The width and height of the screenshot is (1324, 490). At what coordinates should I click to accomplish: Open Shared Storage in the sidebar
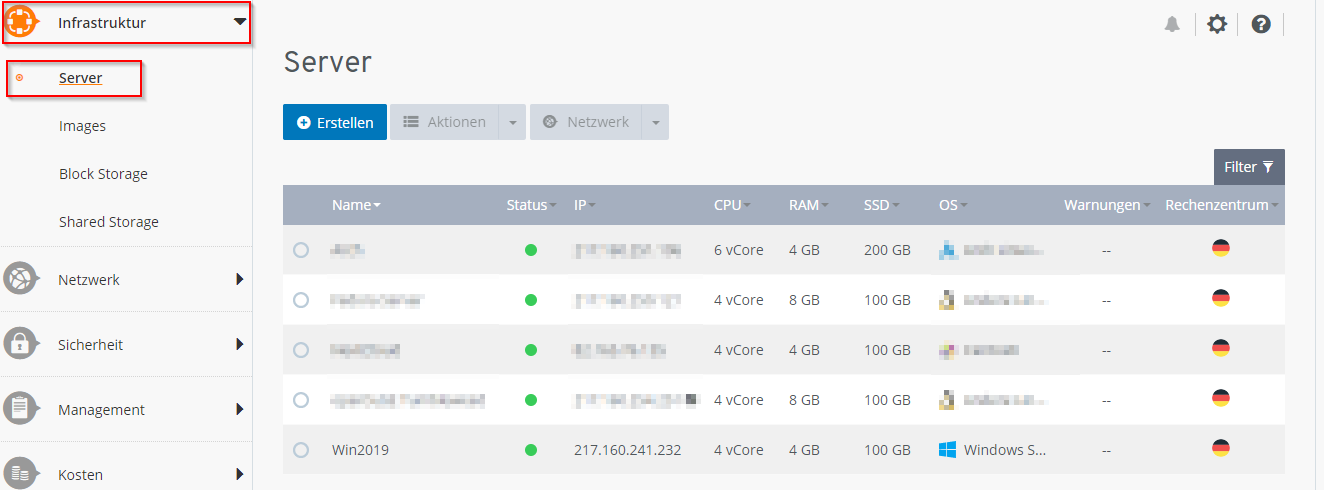[x=109, y=222]
